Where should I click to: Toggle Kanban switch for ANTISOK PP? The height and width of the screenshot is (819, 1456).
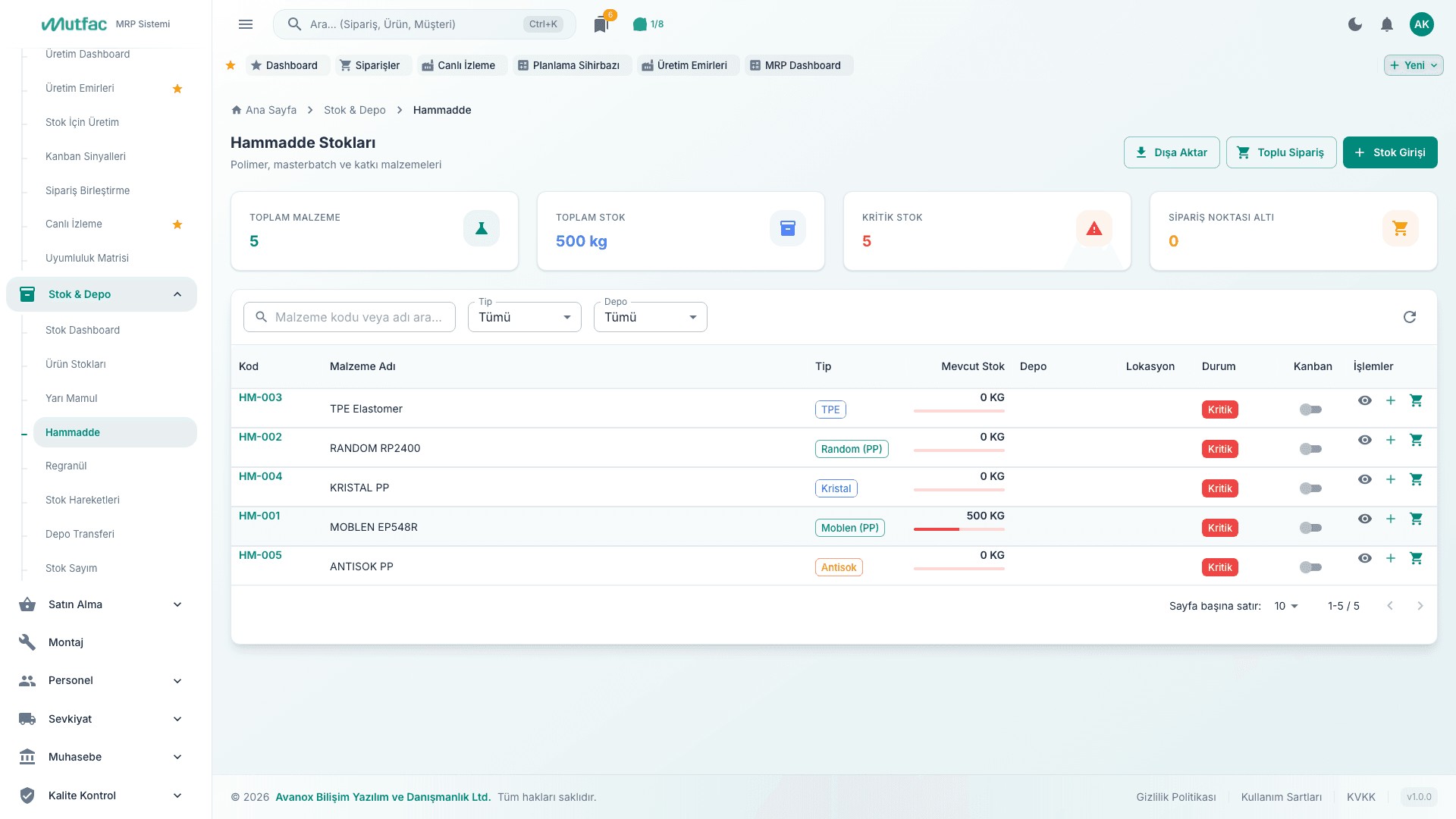click(x=1310, y=567)
